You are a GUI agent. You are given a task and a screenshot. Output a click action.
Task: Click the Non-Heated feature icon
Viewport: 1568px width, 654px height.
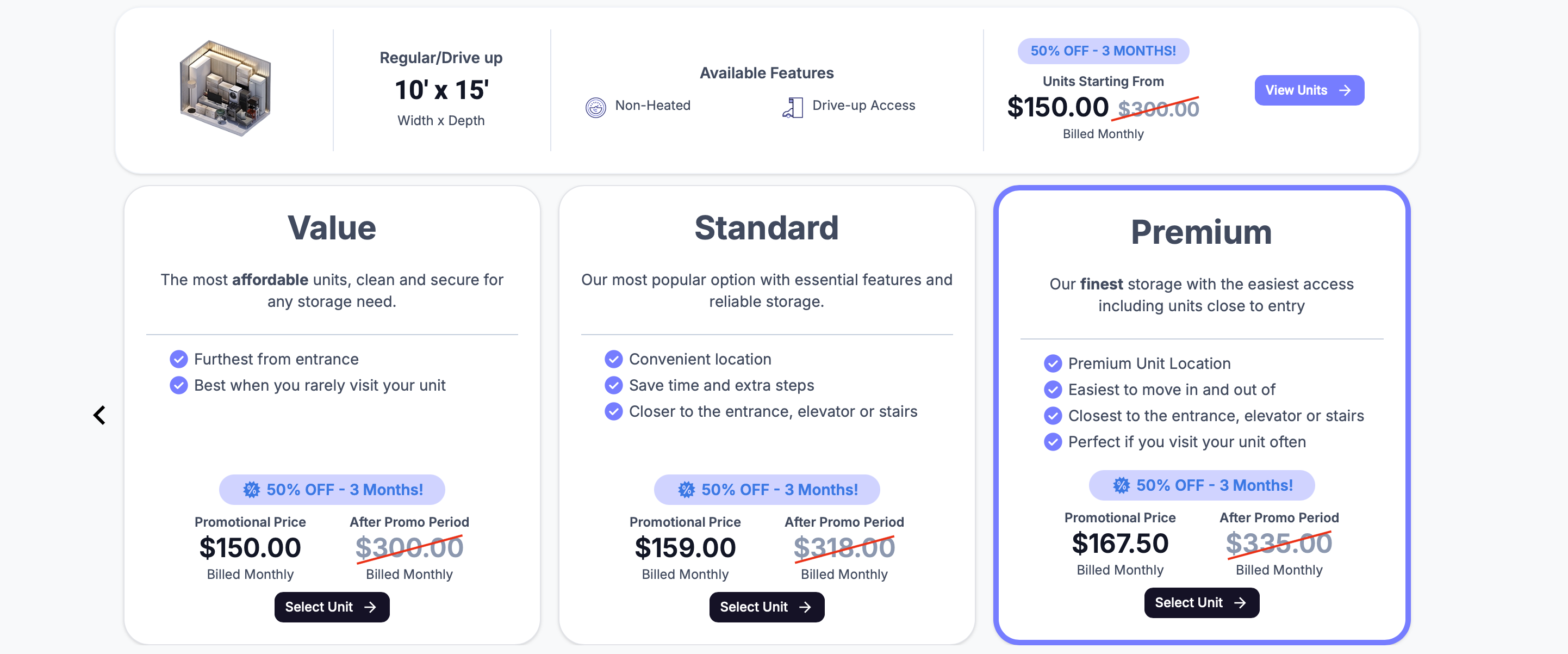(595, 107)
